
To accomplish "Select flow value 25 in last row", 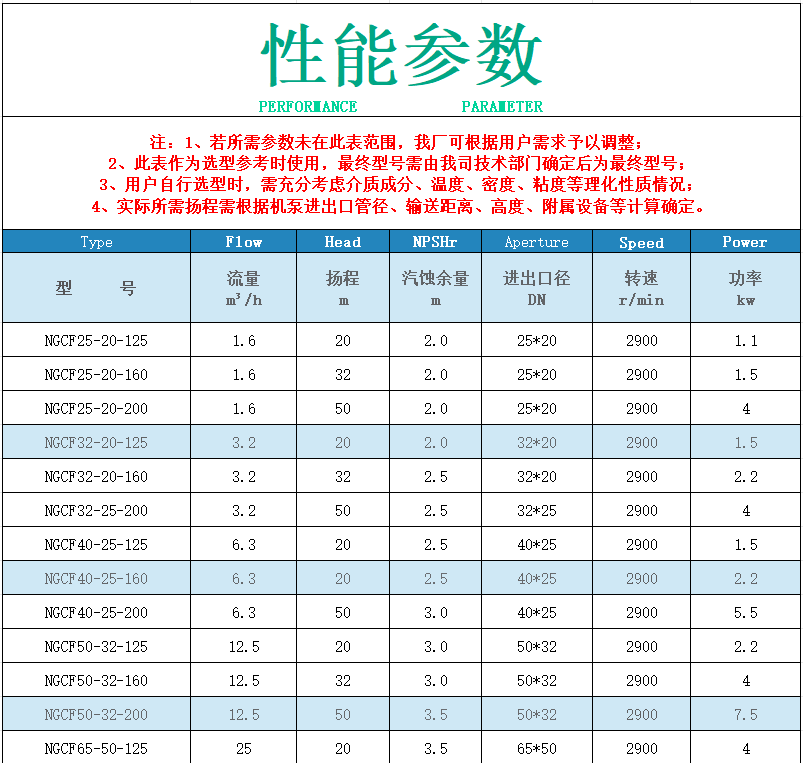I will point(243,748).
